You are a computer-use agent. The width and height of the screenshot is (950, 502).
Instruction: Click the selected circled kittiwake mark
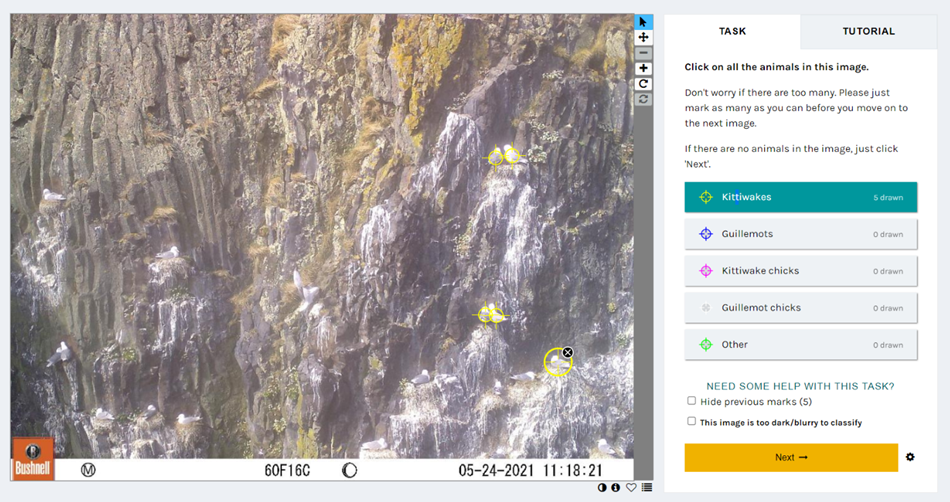(557, 363)
